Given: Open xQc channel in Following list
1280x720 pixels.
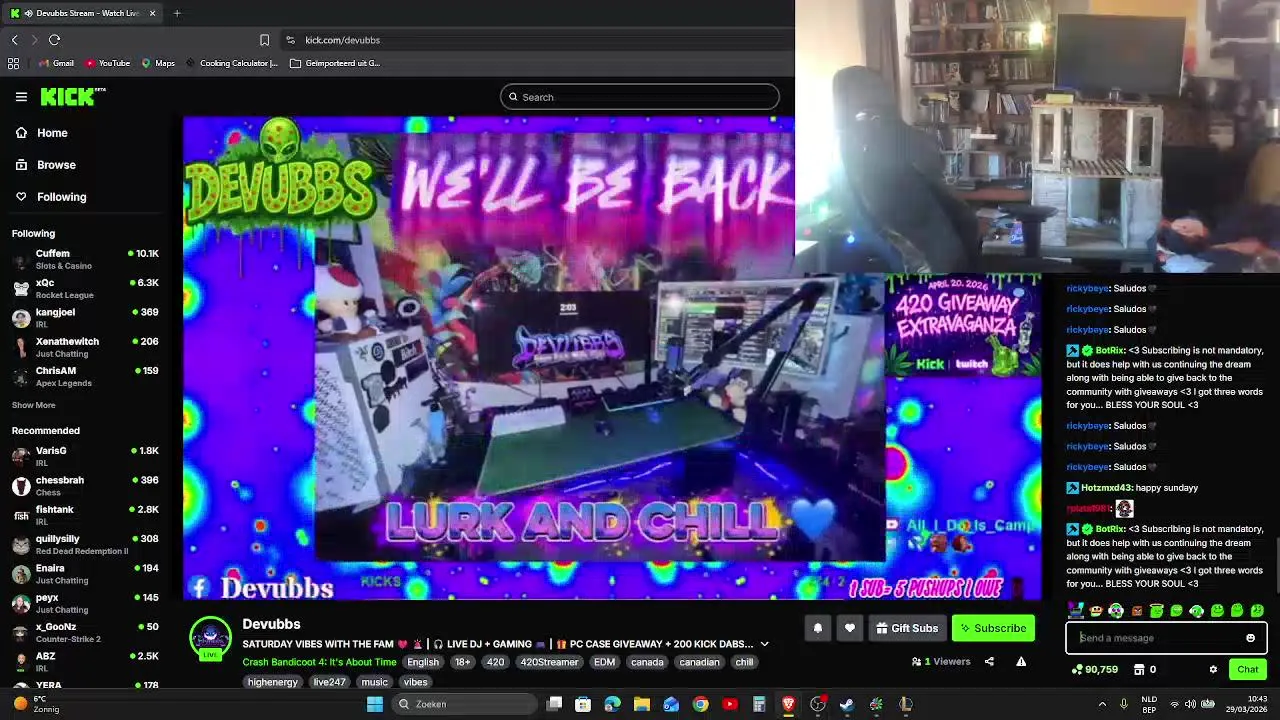Looking at the screenshot, I should (85, 288).
